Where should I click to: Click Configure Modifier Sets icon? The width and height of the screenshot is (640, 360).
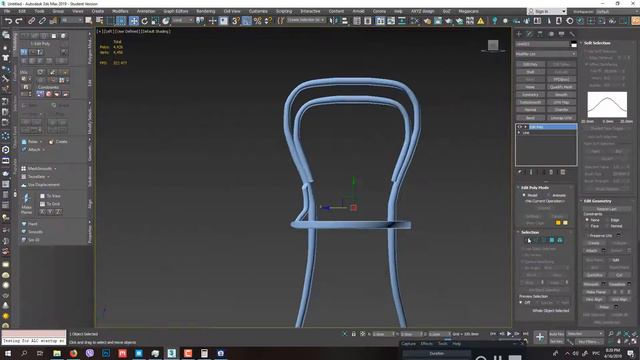point(562,172)
